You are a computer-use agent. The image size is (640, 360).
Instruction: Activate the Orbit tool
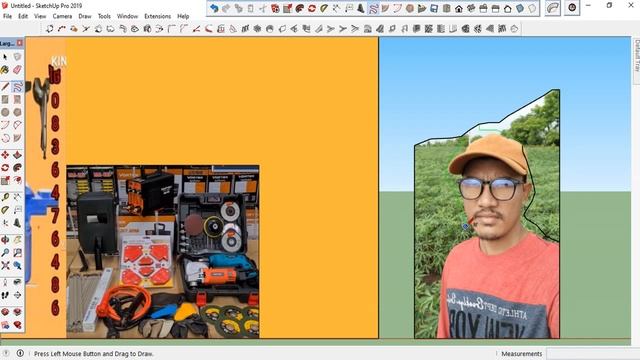click(5, 240)
